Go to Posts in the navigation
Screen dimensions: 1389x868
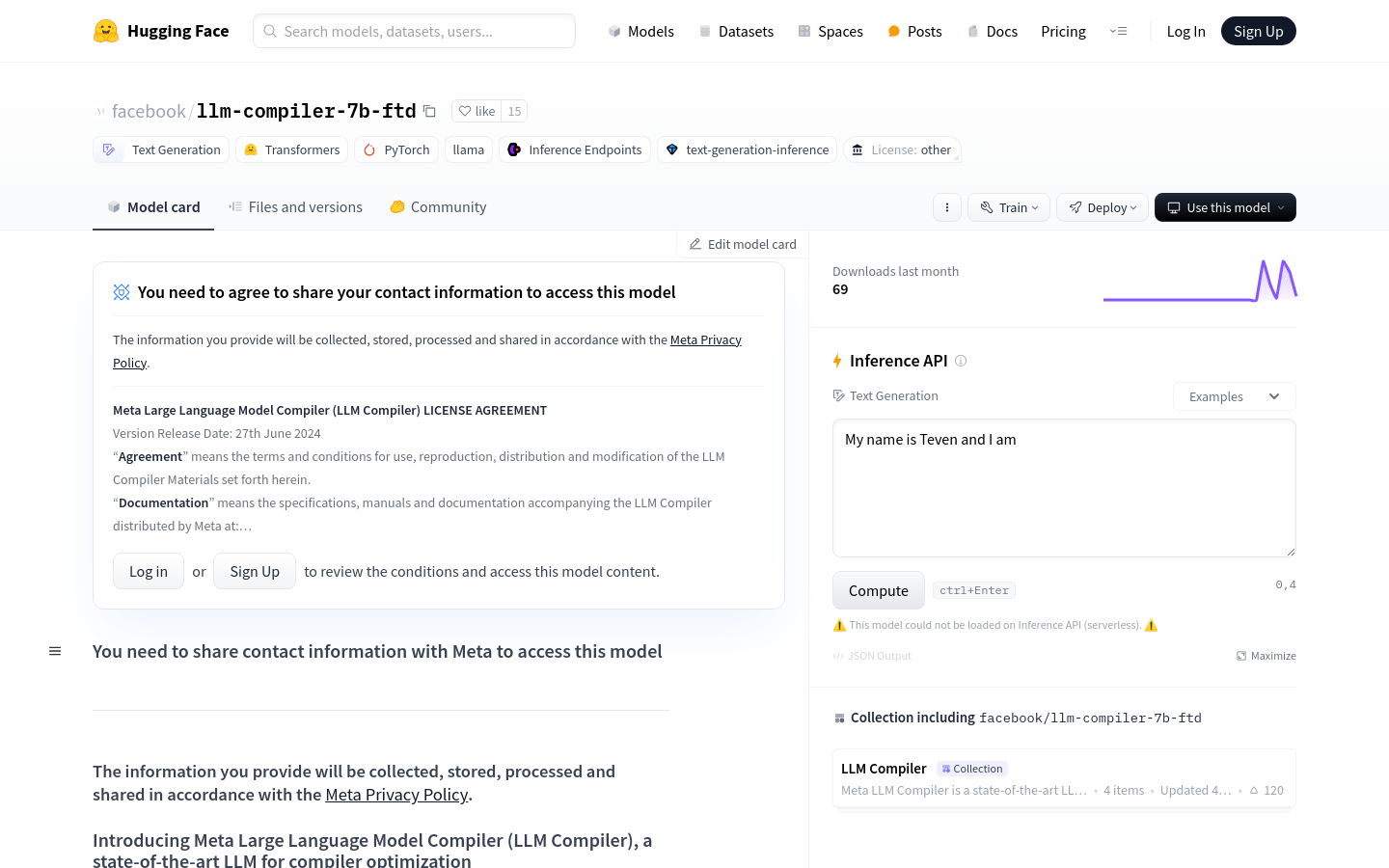click(x=914, y=31)
